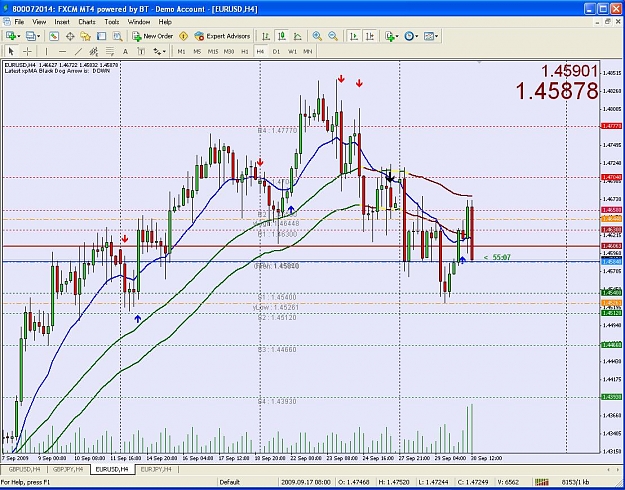Click the document icon left of File
Image resolution: width=625 pixels, height=490 pixels.
[6, 22]
